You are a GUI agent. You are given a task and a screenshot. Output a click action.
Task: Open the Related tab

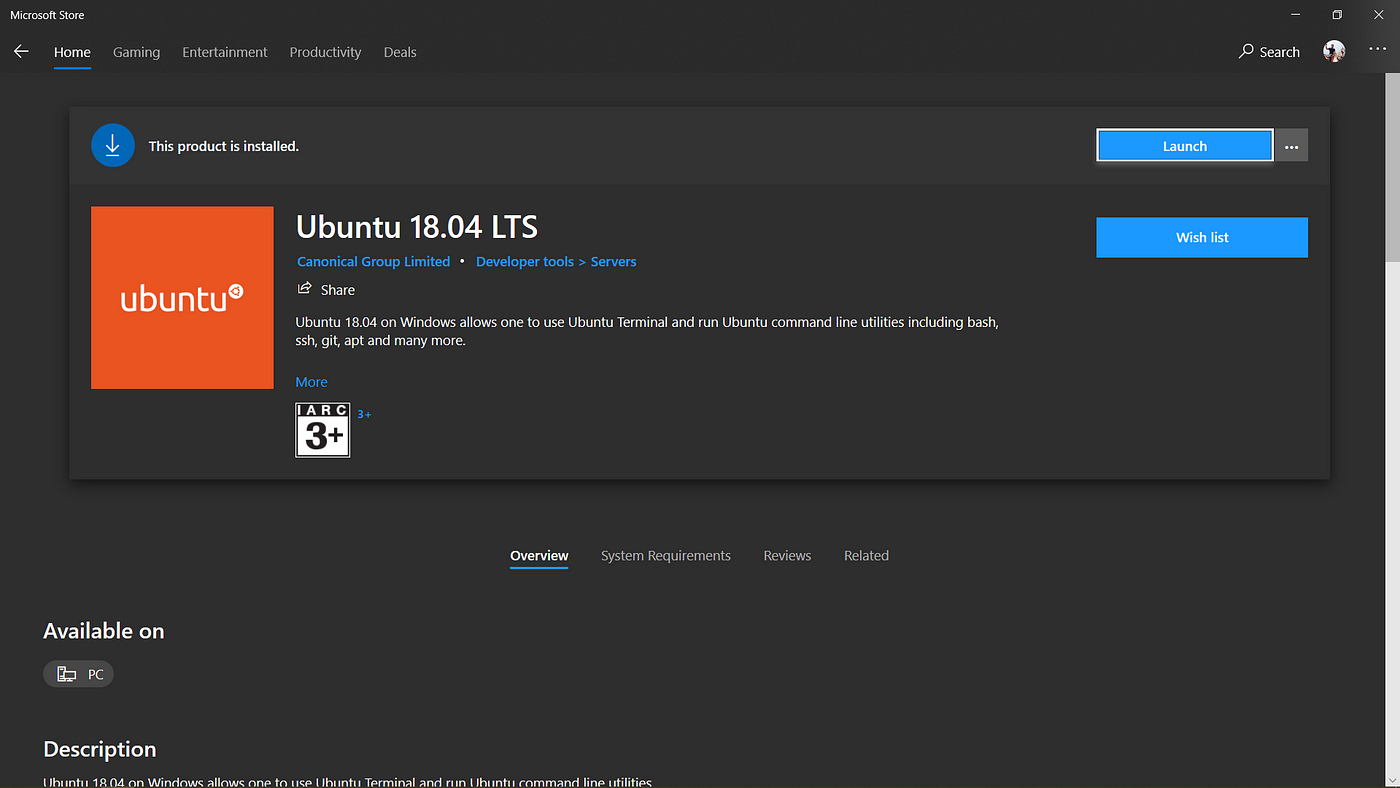(866, 556)
